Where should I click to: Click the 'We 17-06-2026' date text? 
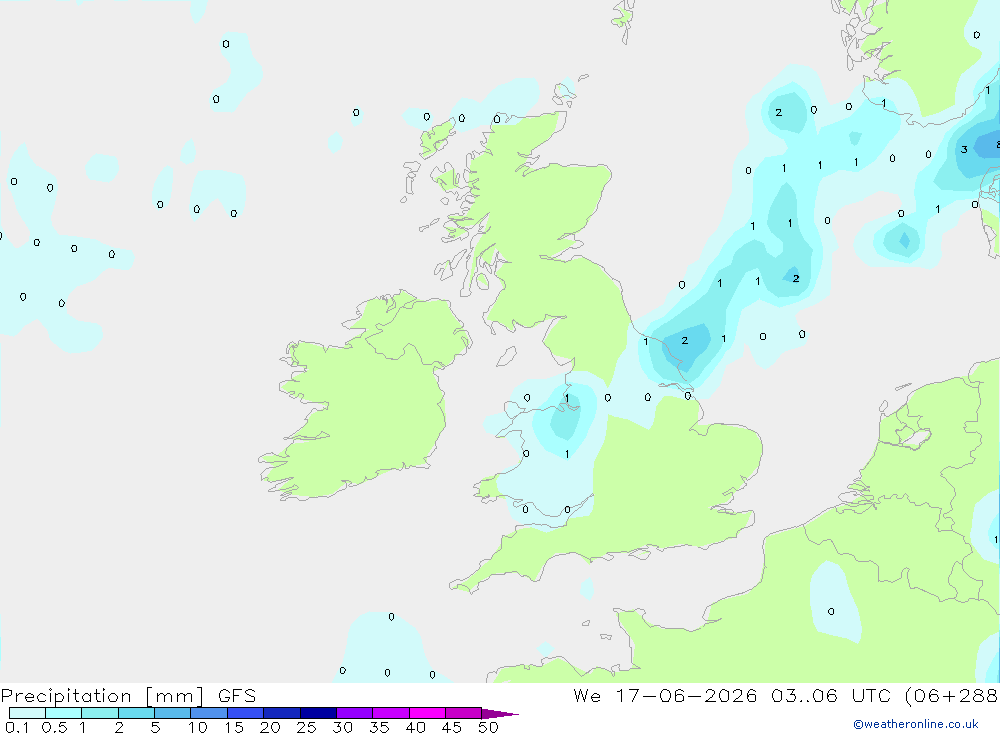[665, 696]
